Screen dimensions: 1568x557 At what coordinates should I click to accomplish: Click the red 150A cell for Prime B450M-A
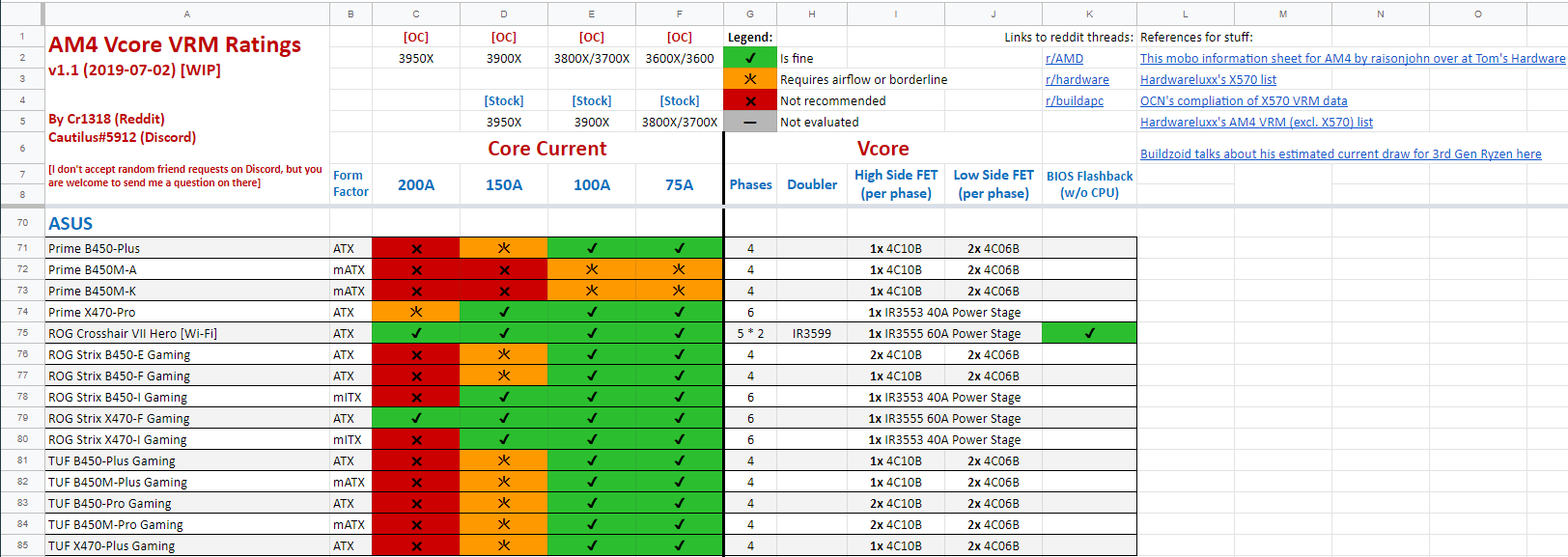504,269
